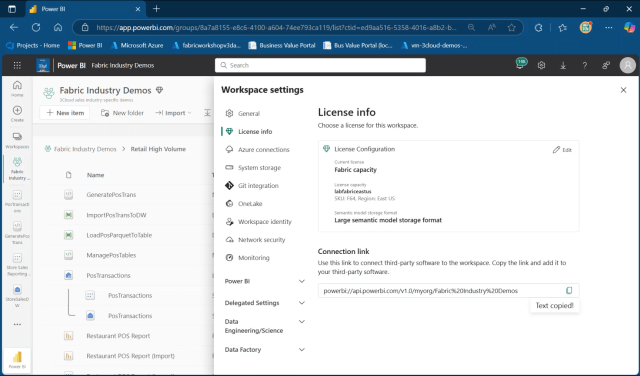
Task: Open the download menu in the header
Action: point(563,65)
